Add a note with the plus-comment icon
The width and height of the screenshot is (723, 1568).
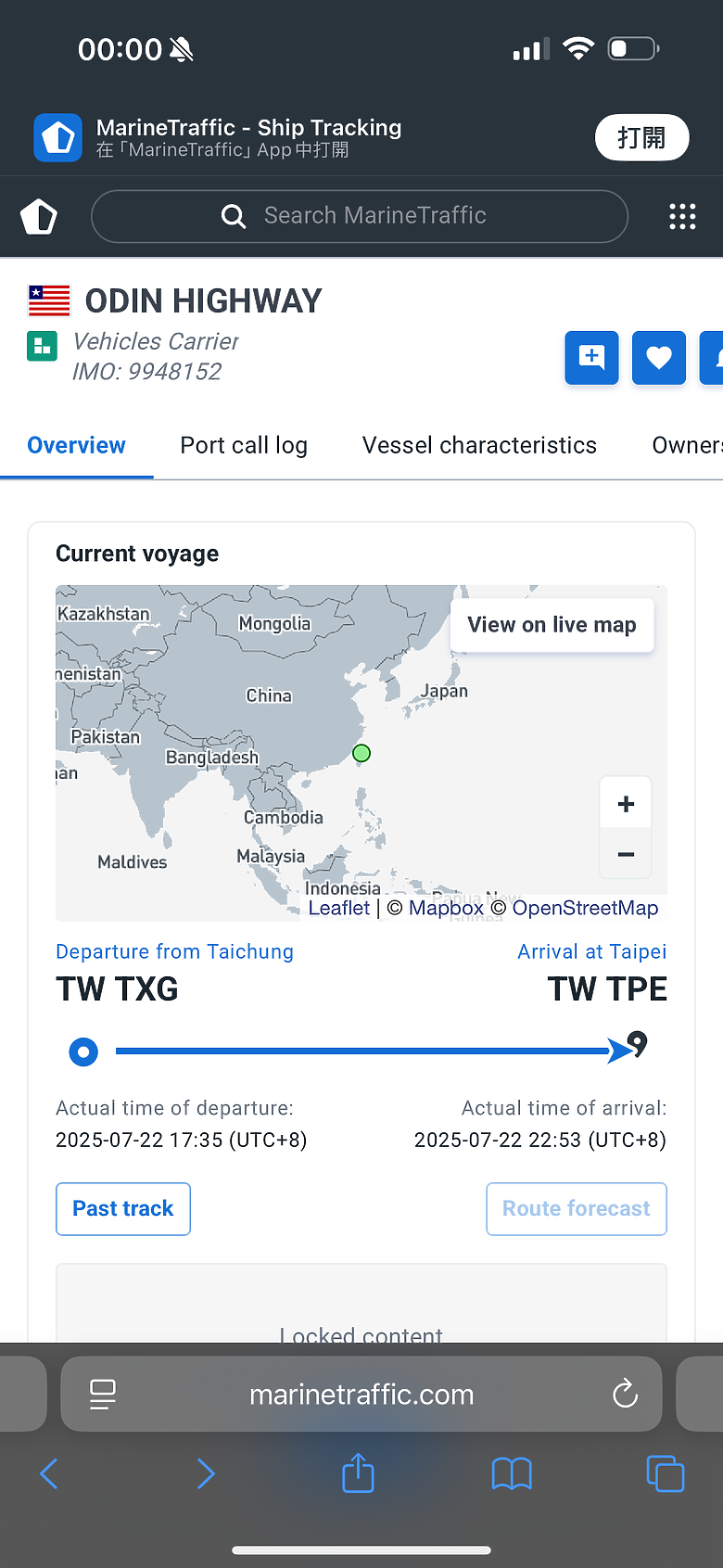pos(591,357)
